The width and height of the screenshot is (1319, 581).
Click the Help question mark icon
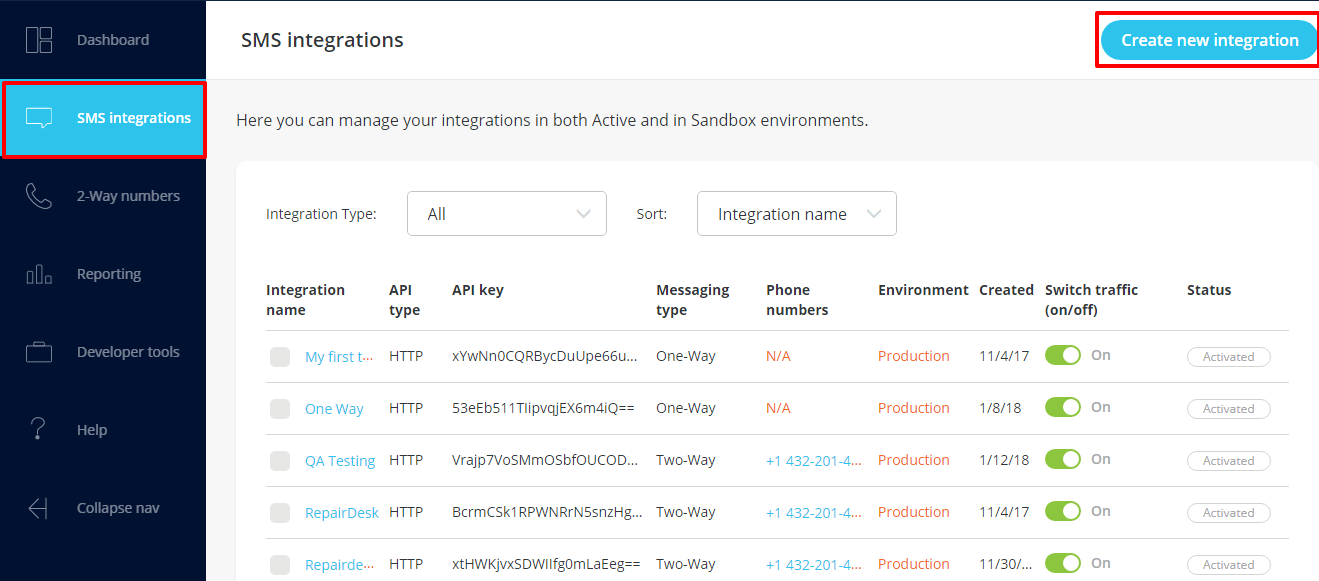click(39, 430)
